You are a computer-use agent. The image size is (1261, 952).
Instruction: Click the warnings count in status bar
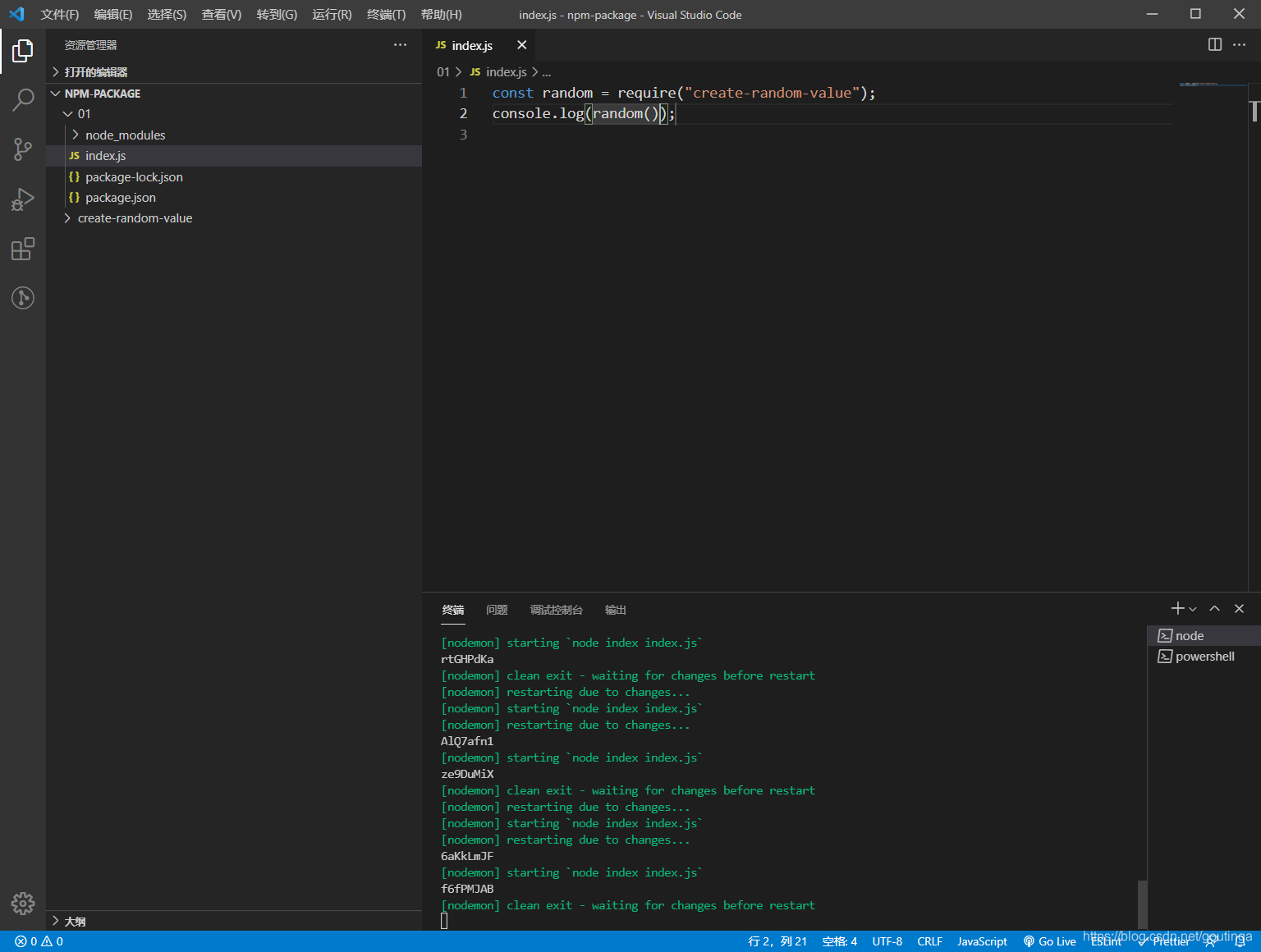point(52,941)
